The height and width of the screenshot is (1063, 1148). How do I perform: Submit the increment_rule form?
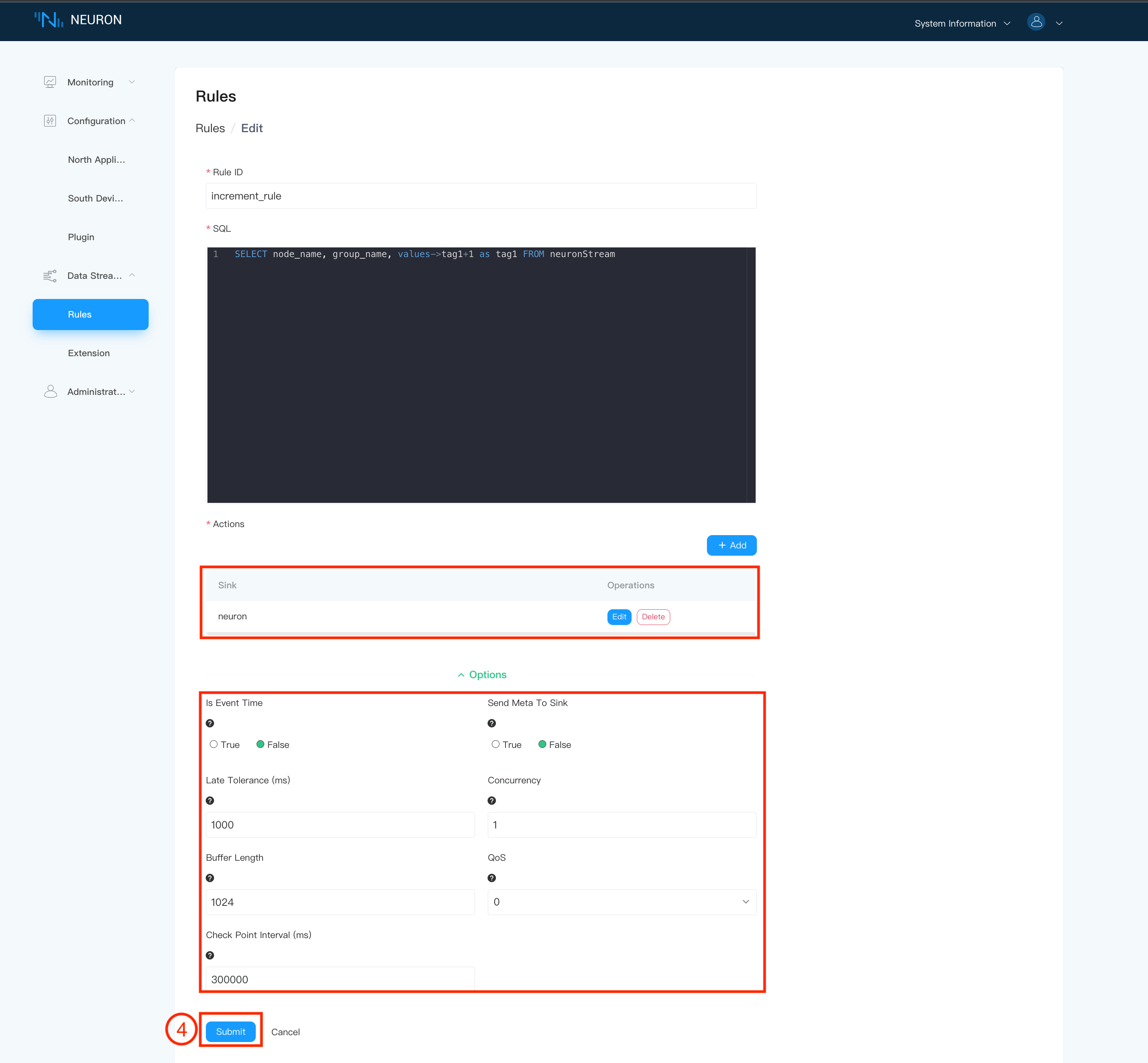(231, 1032)
